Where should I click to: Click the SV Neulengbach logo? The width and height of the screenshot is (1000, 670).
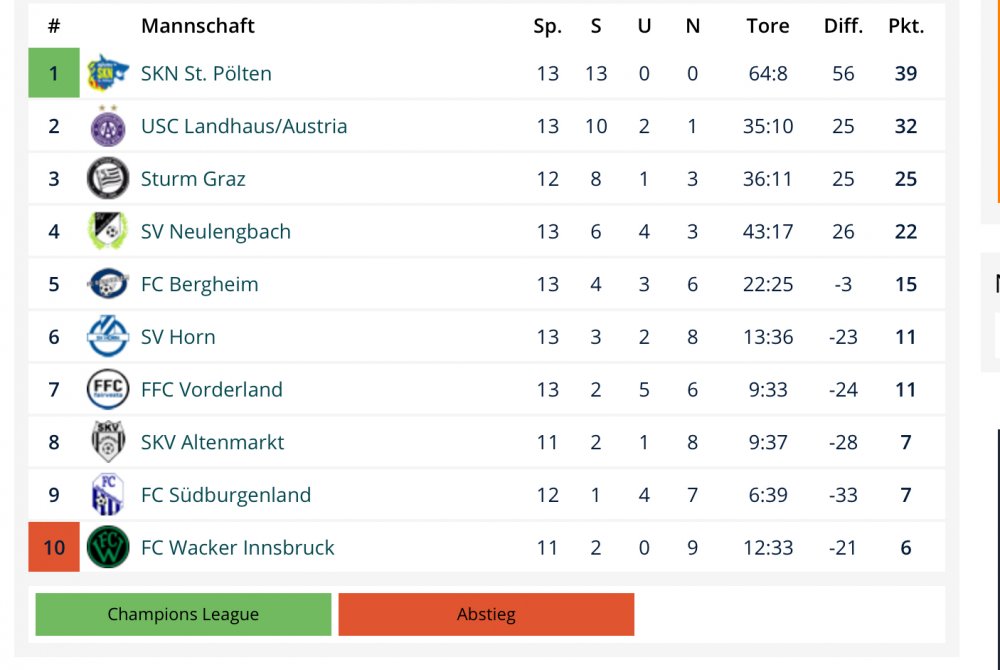click(108, 231)
